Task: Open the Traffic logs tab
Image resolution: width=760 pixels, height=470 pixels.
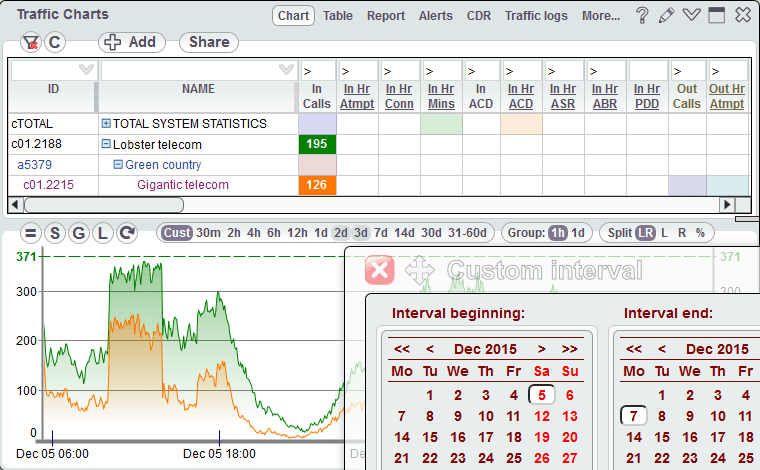Action: pos(538,16)
